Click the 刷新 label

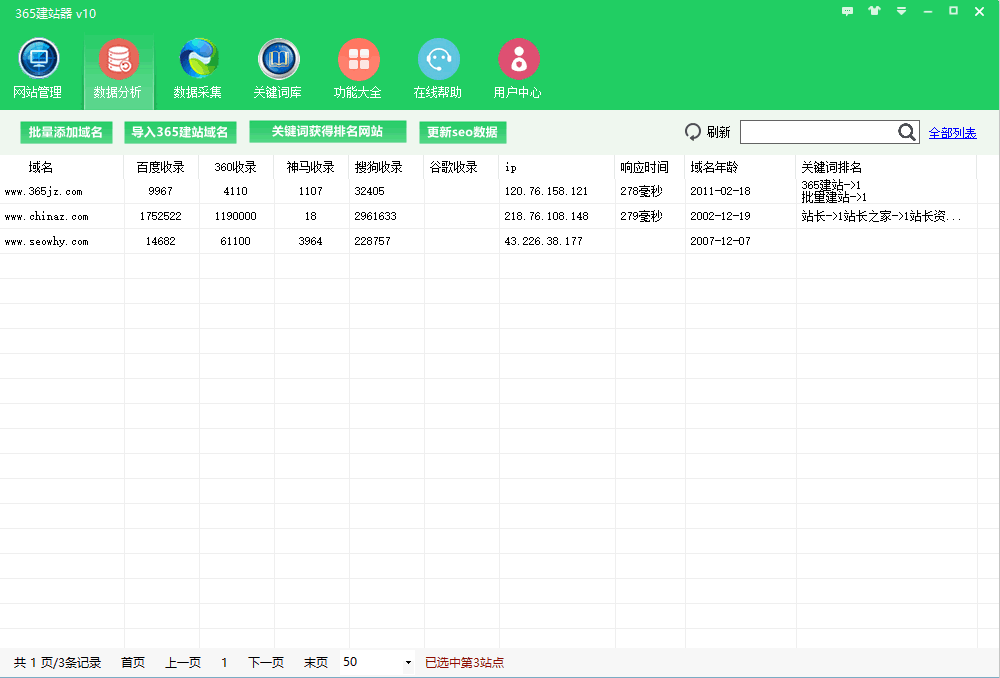[718, 132]
